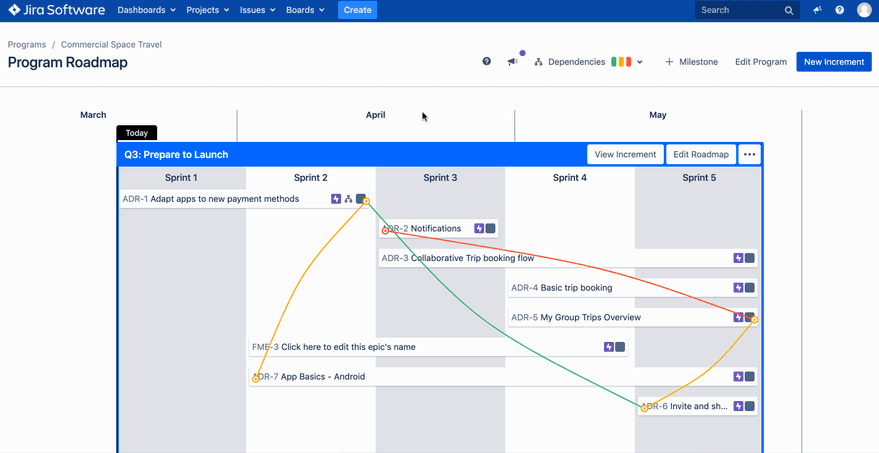The height and width of the screenshot is (453, 879).
Task: Click the lightning epic icon on FME-3
Action: 609,347
